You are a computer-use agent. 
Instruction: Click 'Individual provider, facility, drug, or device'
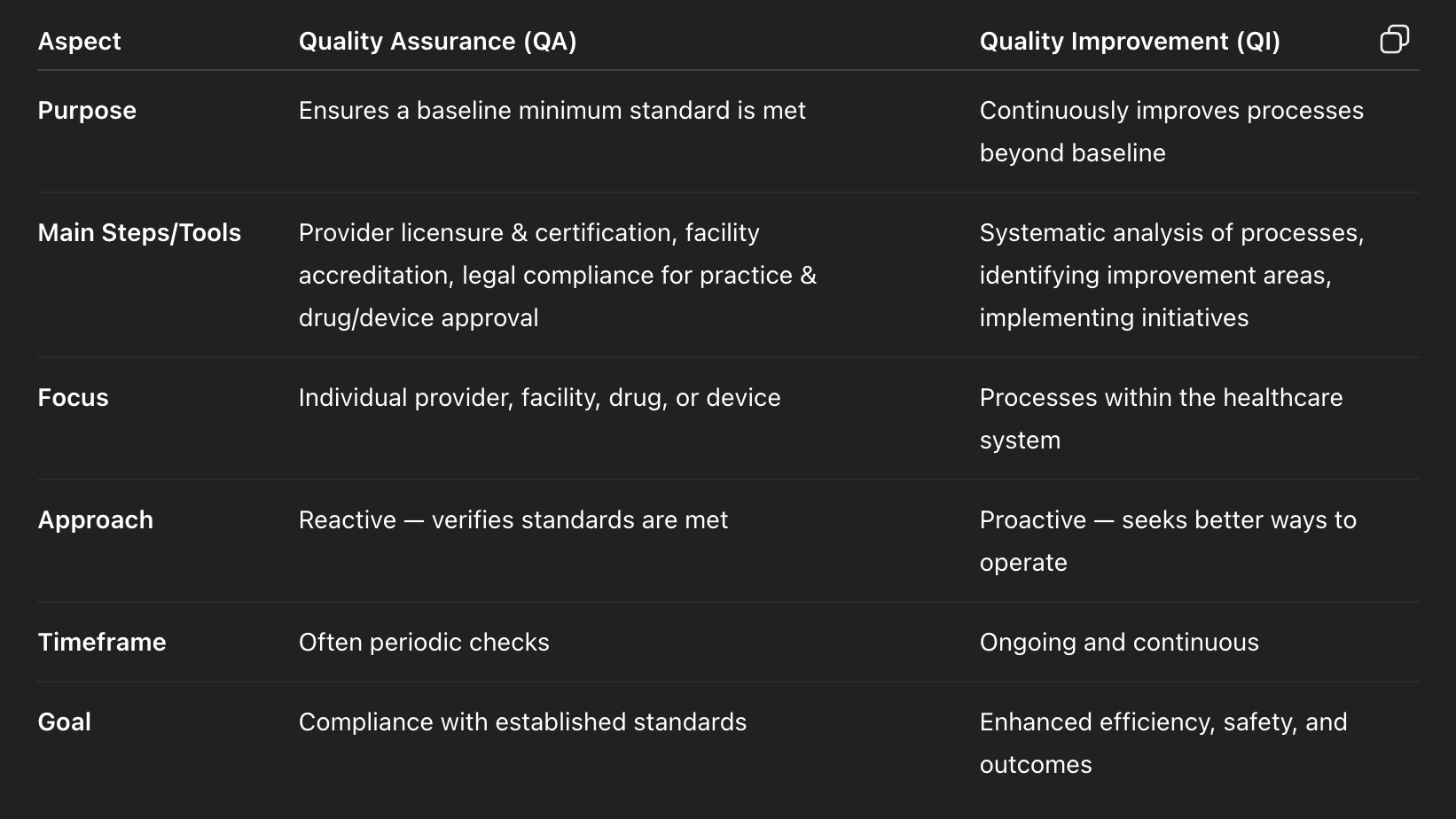point(539,397)
